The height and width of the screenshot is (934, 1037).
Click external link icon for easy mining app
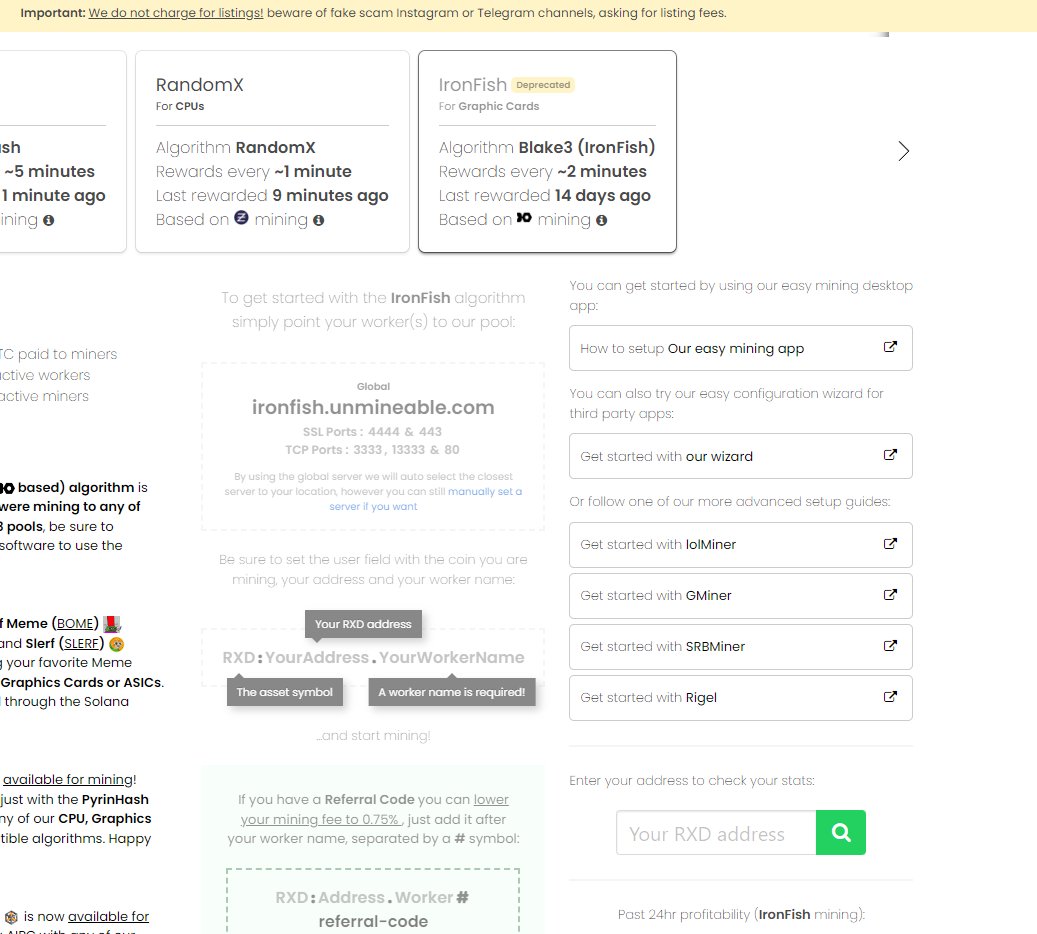(890, 347)
